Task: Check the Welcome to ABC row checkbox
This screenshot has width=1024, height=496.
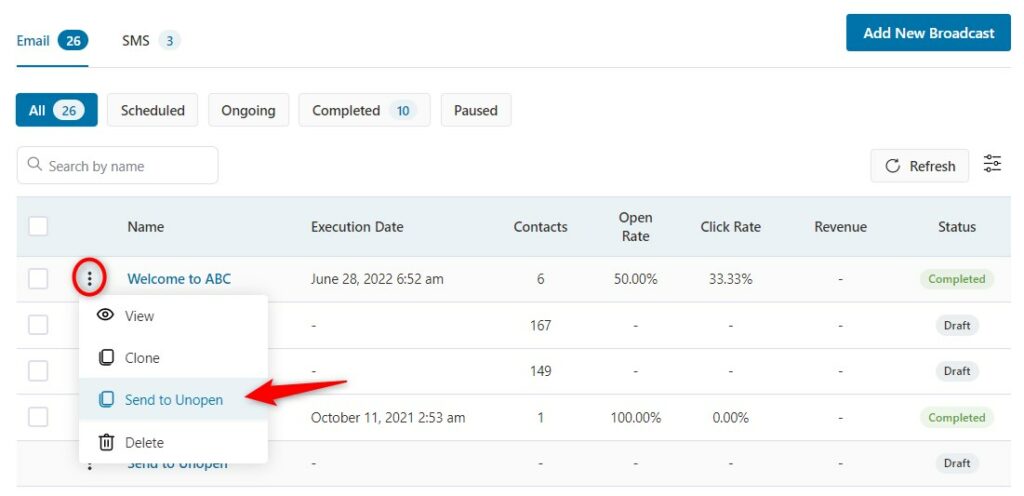Action: [x=38, y=279]
